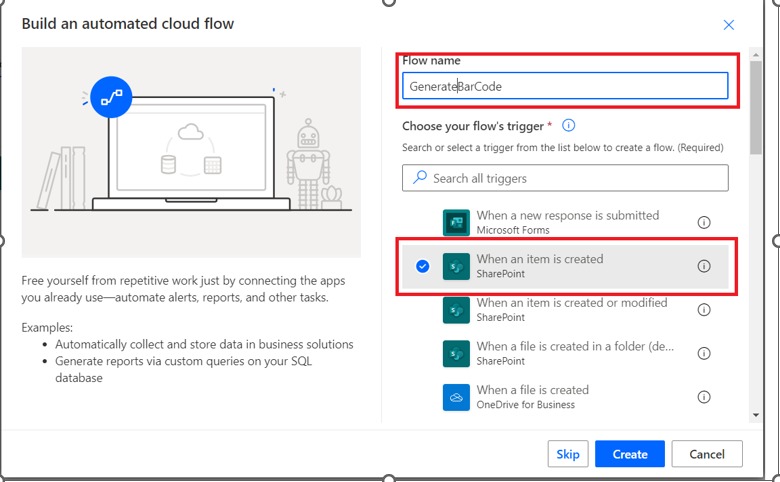The width and height of the screenshot is (780, 482).
Task: Click the trigger list scrollbar down arrow
Action: [x=755, y=414]
